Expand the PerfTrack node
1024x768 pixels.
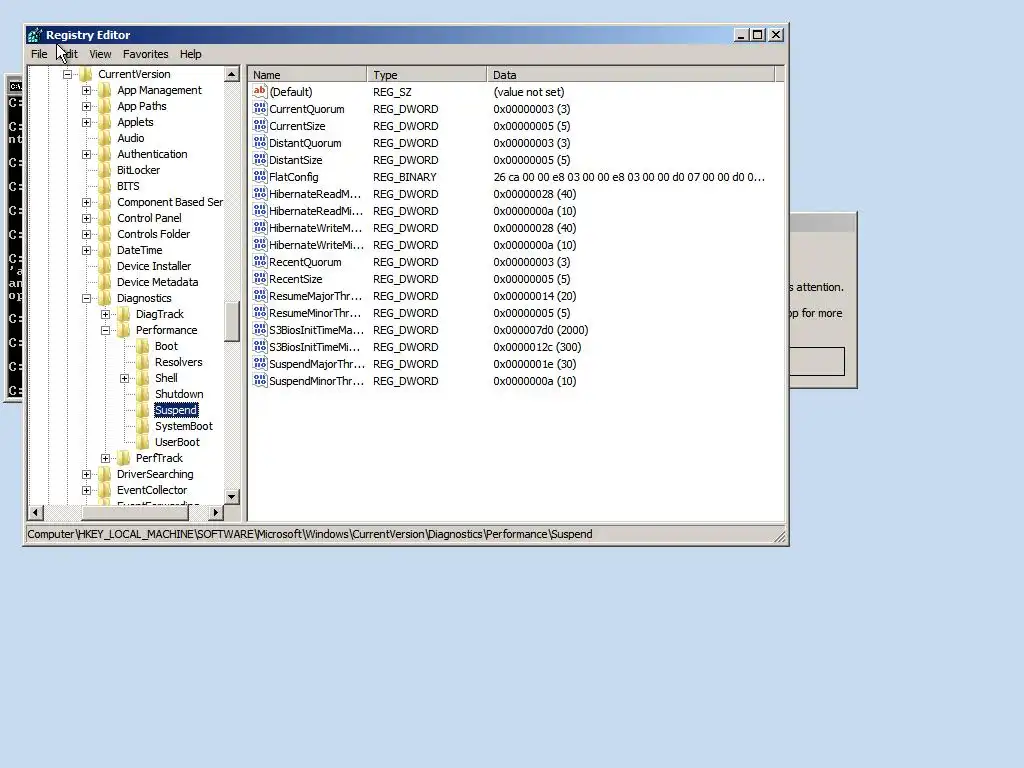105,458
